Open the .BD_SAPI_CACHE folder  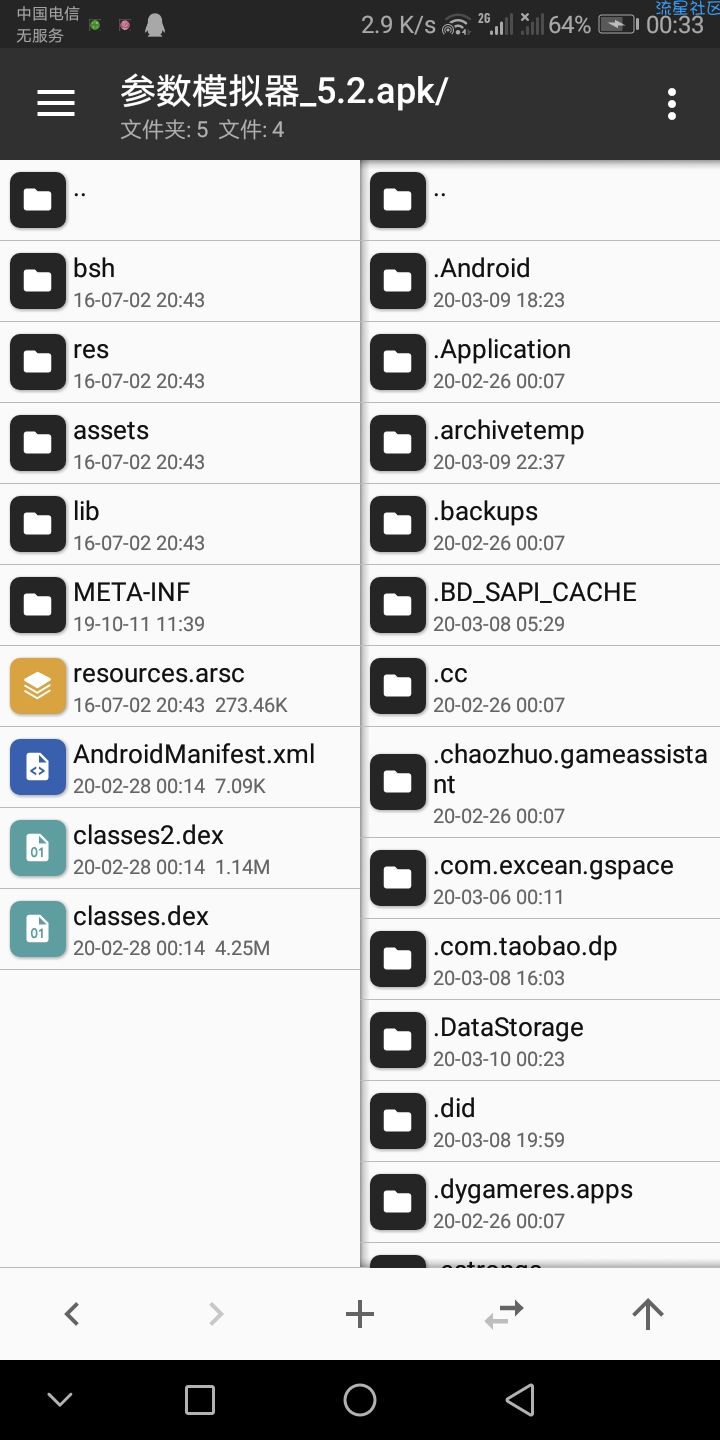(x=541, y=605)
